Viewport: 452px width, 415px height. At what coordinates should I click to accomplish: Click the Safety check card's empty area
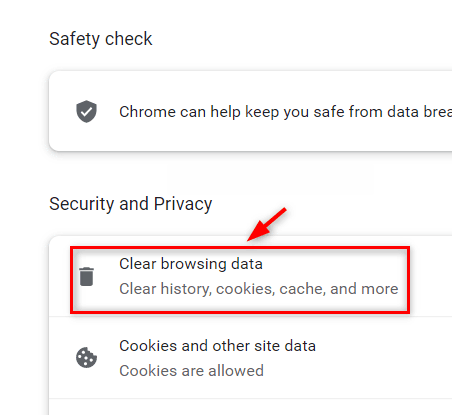[250, 138]
